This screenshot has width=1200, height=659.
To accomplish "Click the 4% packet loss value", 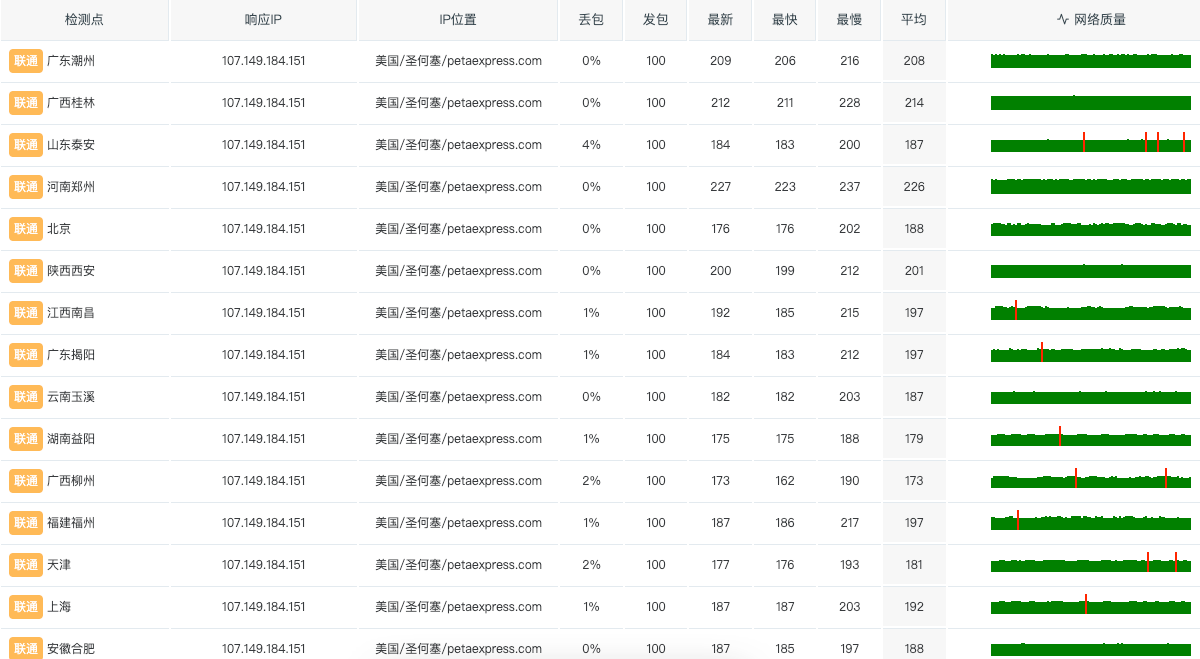I will click(x=591, y=145).
